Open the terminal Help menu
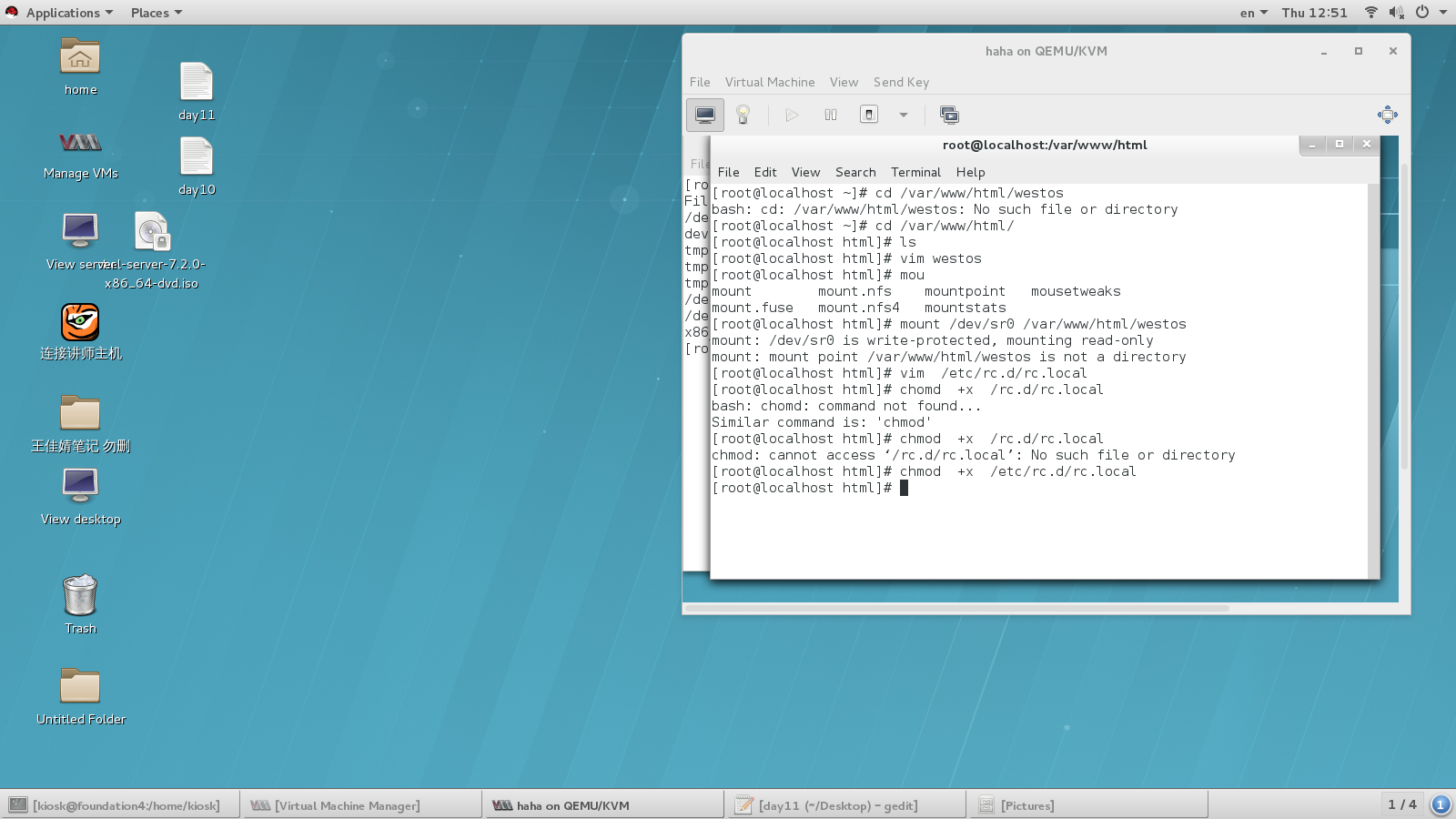The height and width of the screenshot is (819, 1456). coord(970,172)
